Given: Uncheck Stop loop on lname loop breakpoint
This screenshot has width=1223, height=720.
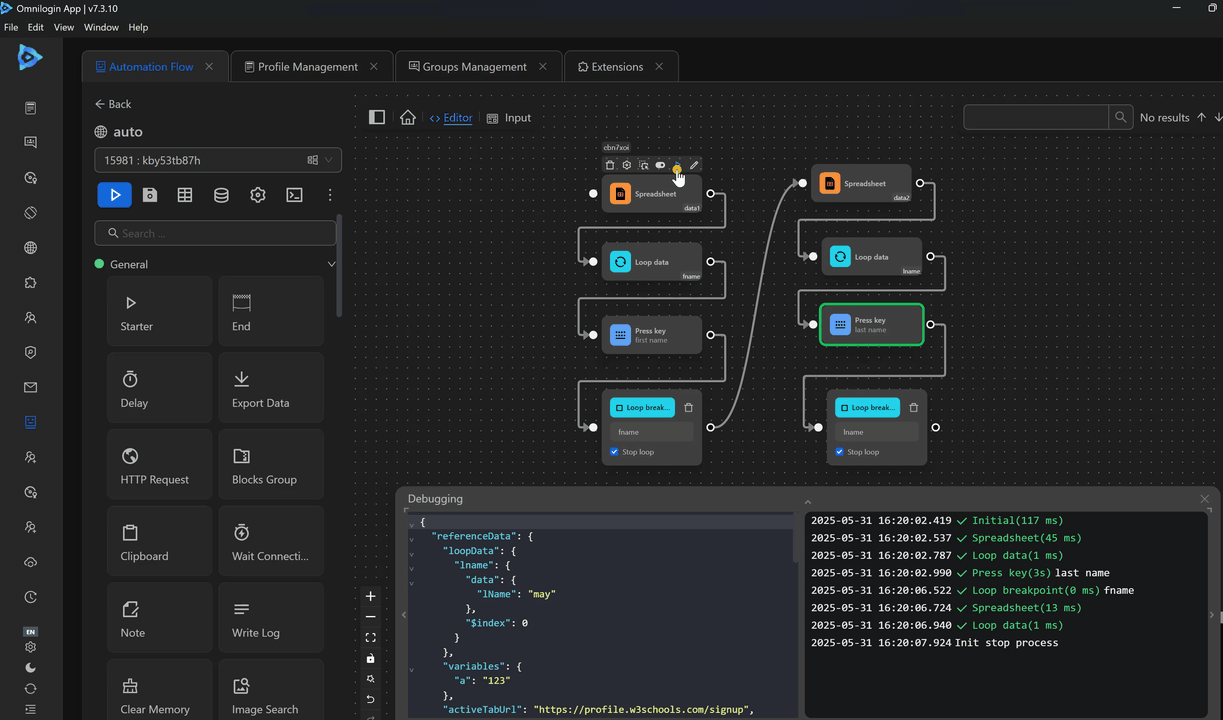Looking at the screenshot, I should pos(839,452).
